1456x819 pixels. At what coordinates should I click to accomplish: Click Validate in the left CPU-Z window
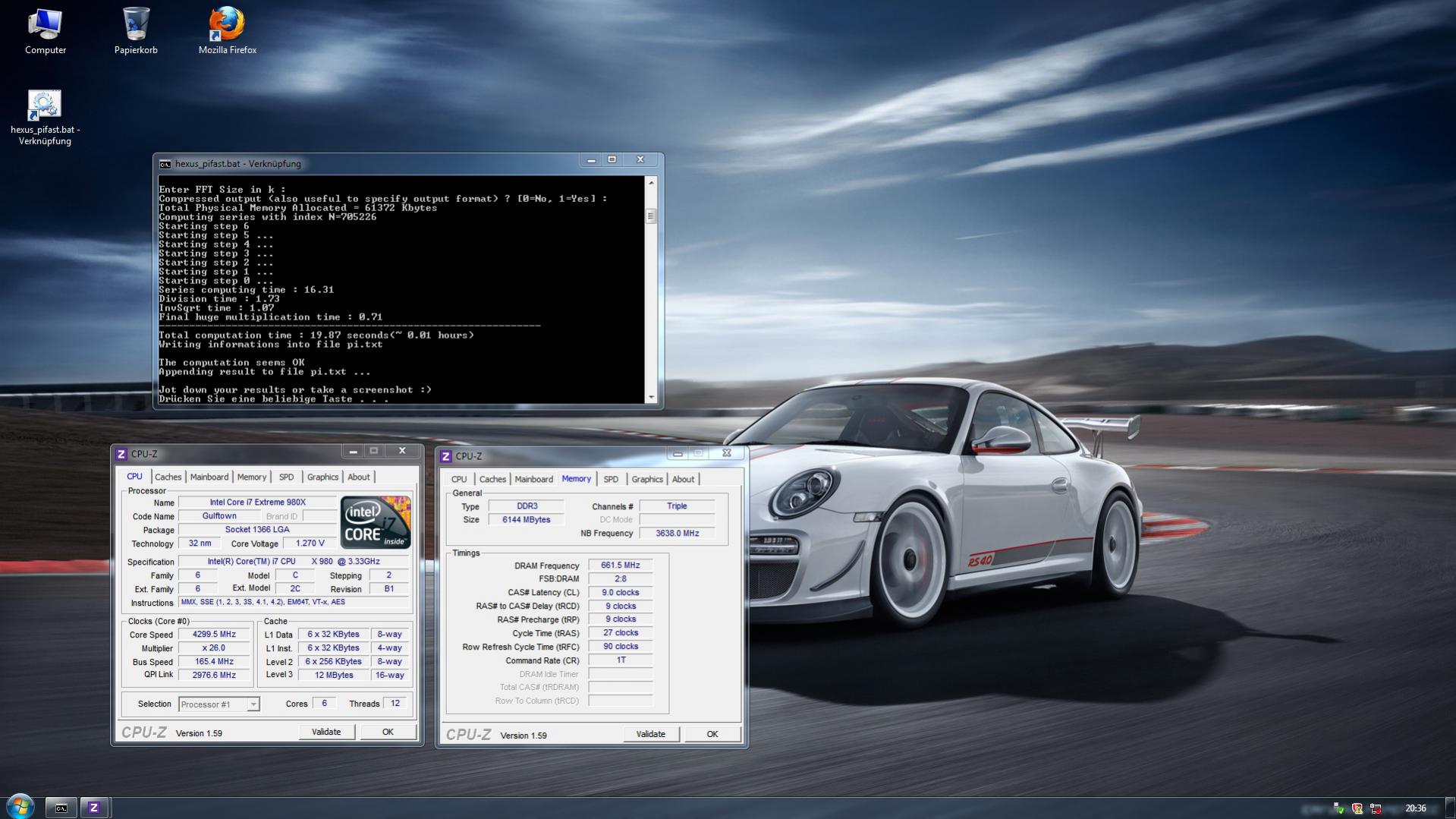click(x=326, y=732)
